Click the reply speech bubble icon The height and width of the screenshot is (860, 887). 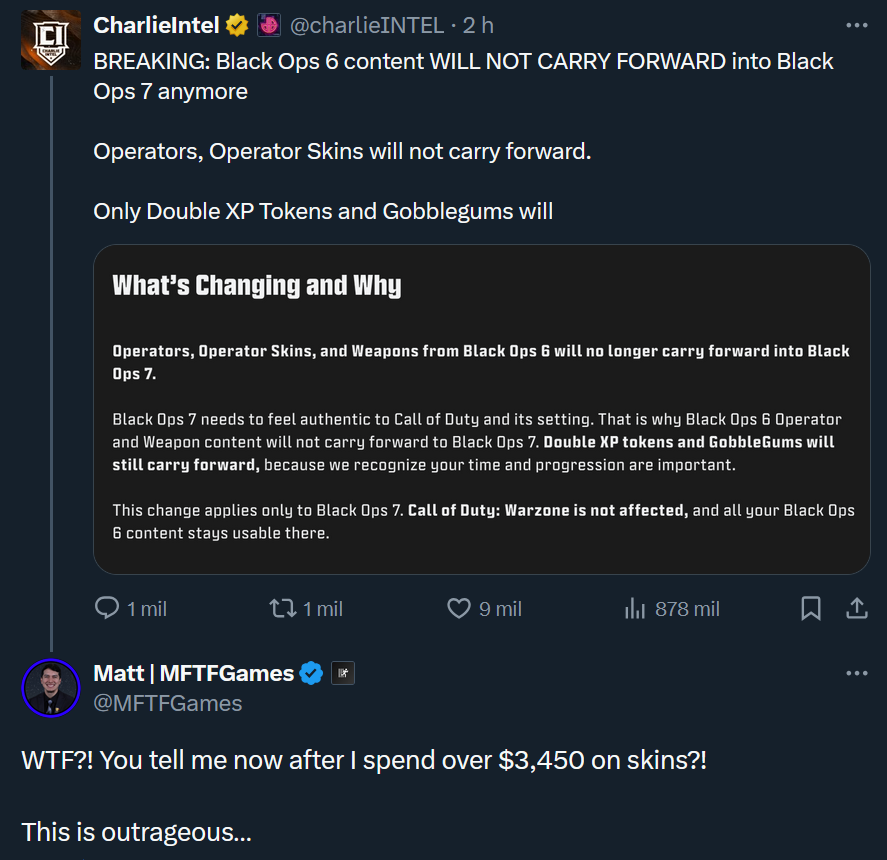(107, 608)
